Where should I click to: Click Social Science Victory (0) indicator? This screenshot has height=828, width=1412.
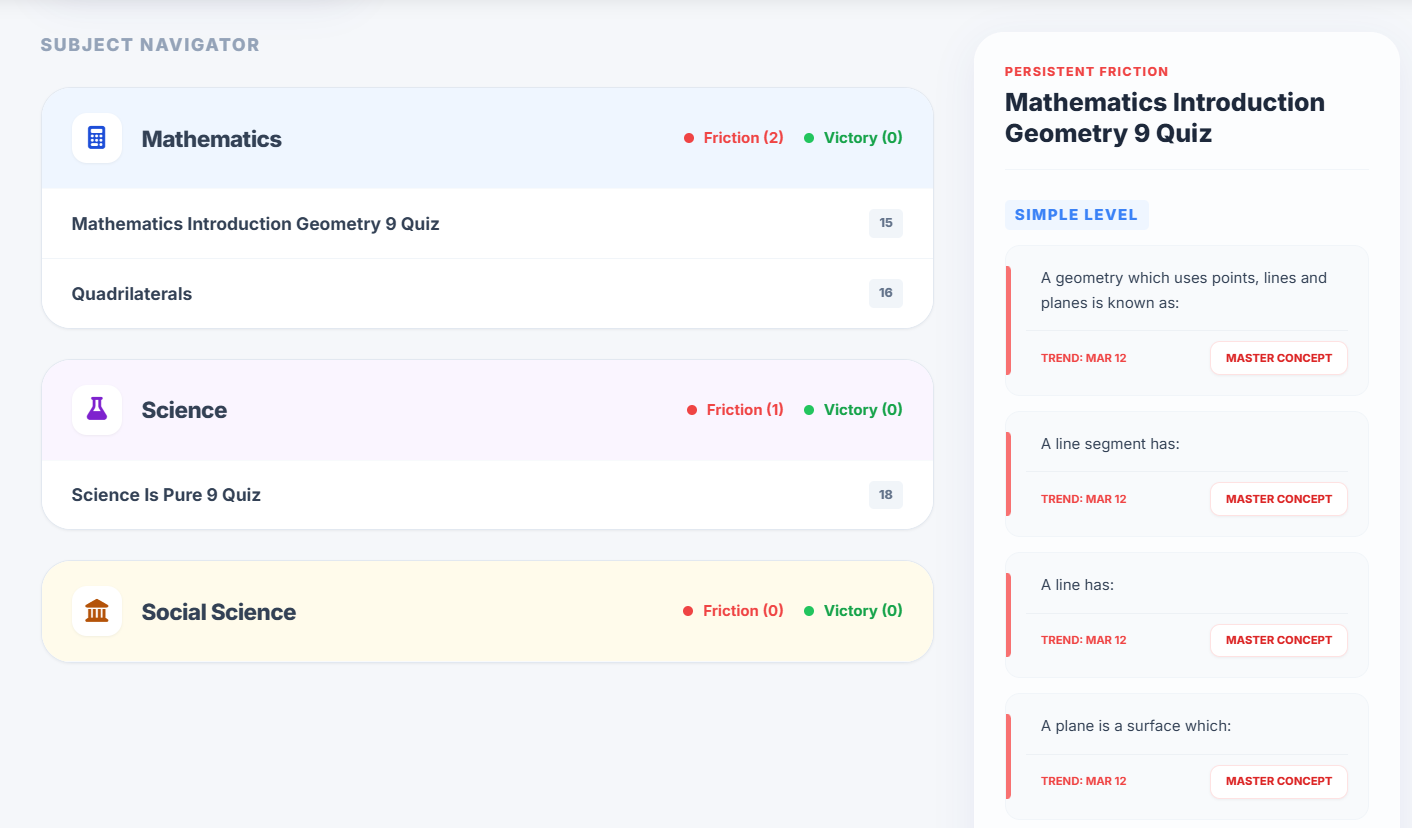[853, 611]
